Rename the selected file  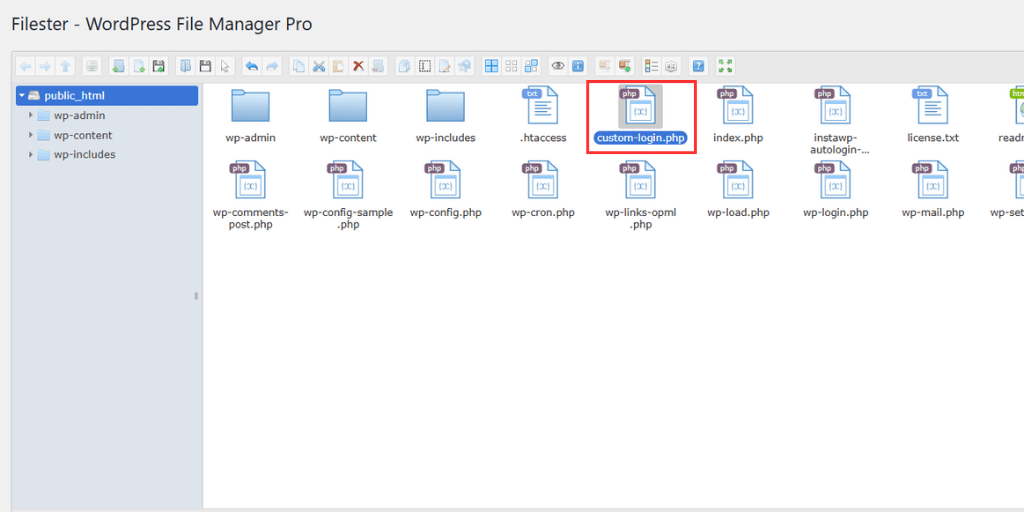tap(425, 66)
